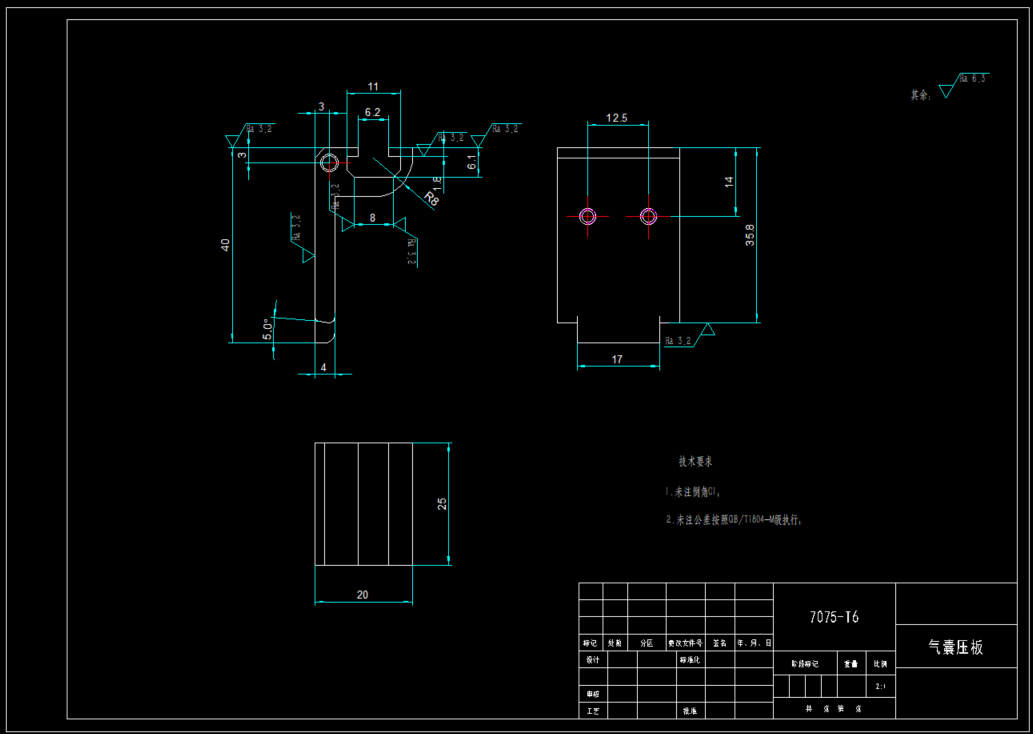
Task: Click the "8" dimension value
Action: tap(373, 218)
